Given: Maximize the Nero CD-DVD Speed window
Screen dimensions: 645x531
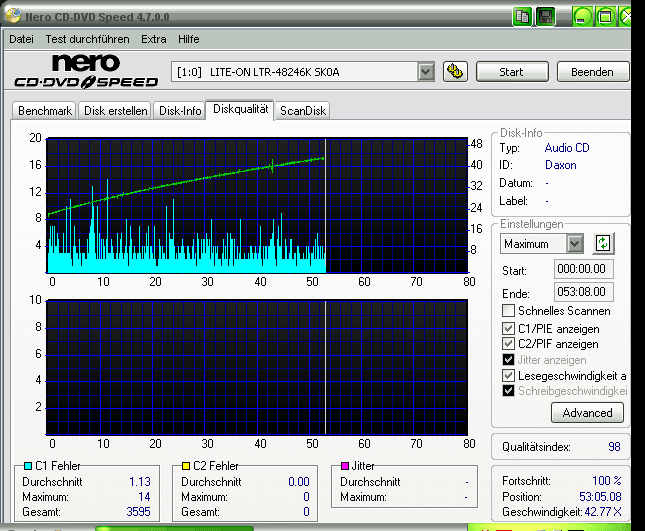Looking at the screenshot, I should coord(605,17).
